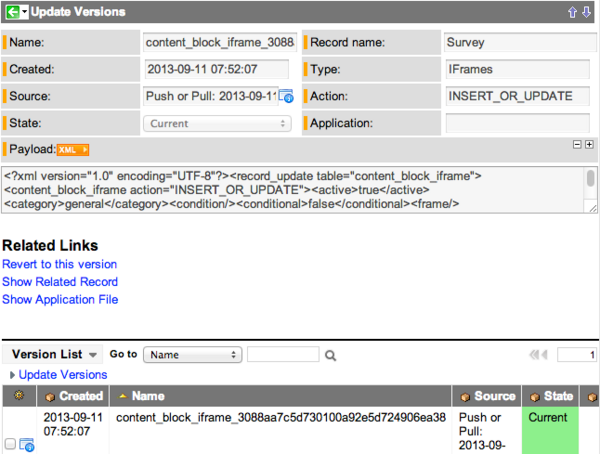The width and height of the screenshot is (600, 454).
Task: Click Revert to this version link
Action: [59, 264]
